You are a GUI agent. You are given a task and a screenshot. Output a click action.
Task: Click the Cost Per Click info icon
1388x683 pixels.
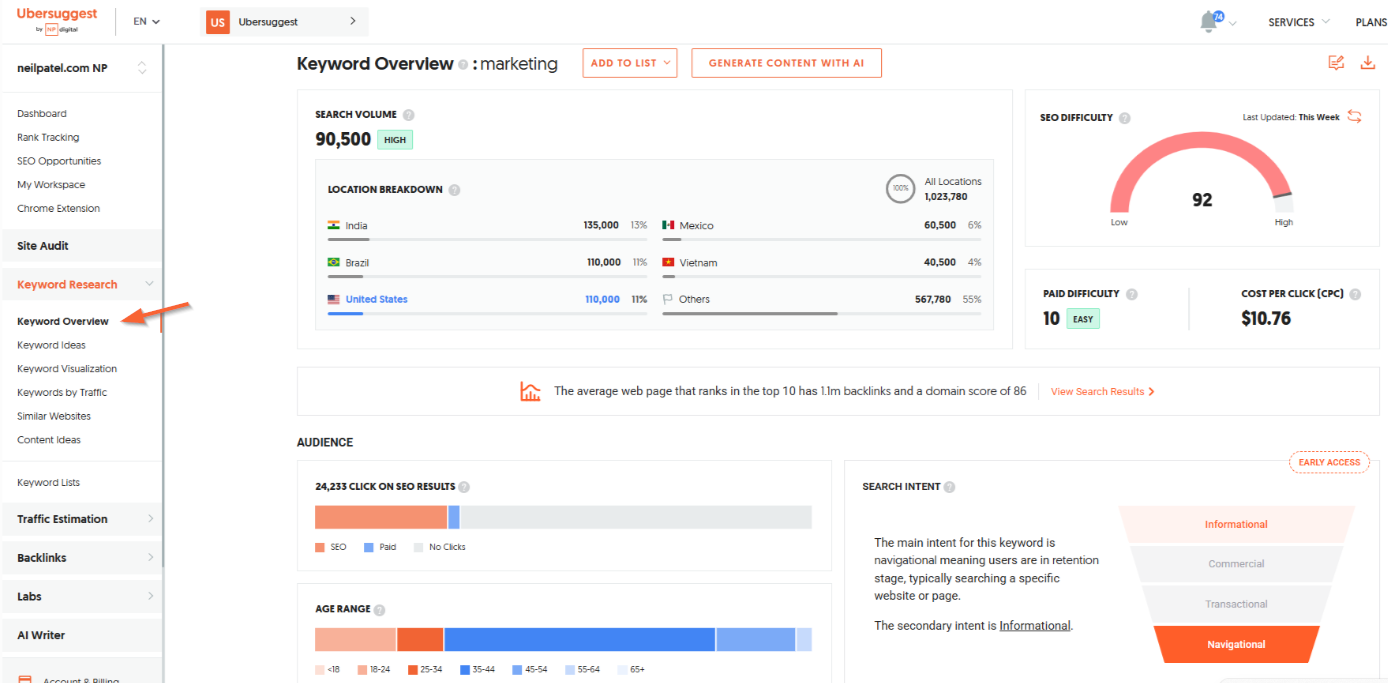(x=1355, y=294)
